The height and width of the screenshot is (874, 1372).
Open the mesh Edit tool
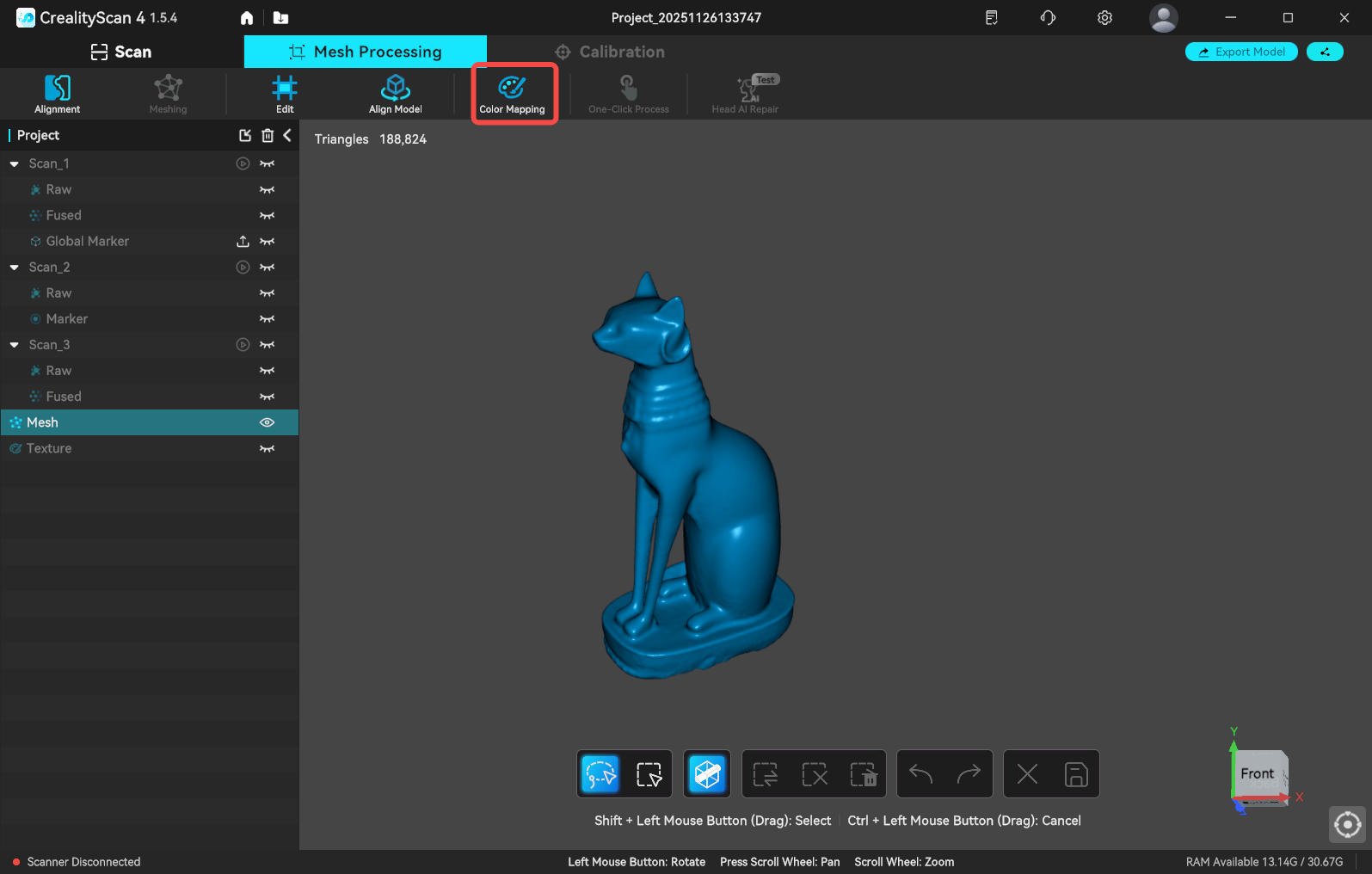pyautogui.click(x=285, y=94)
